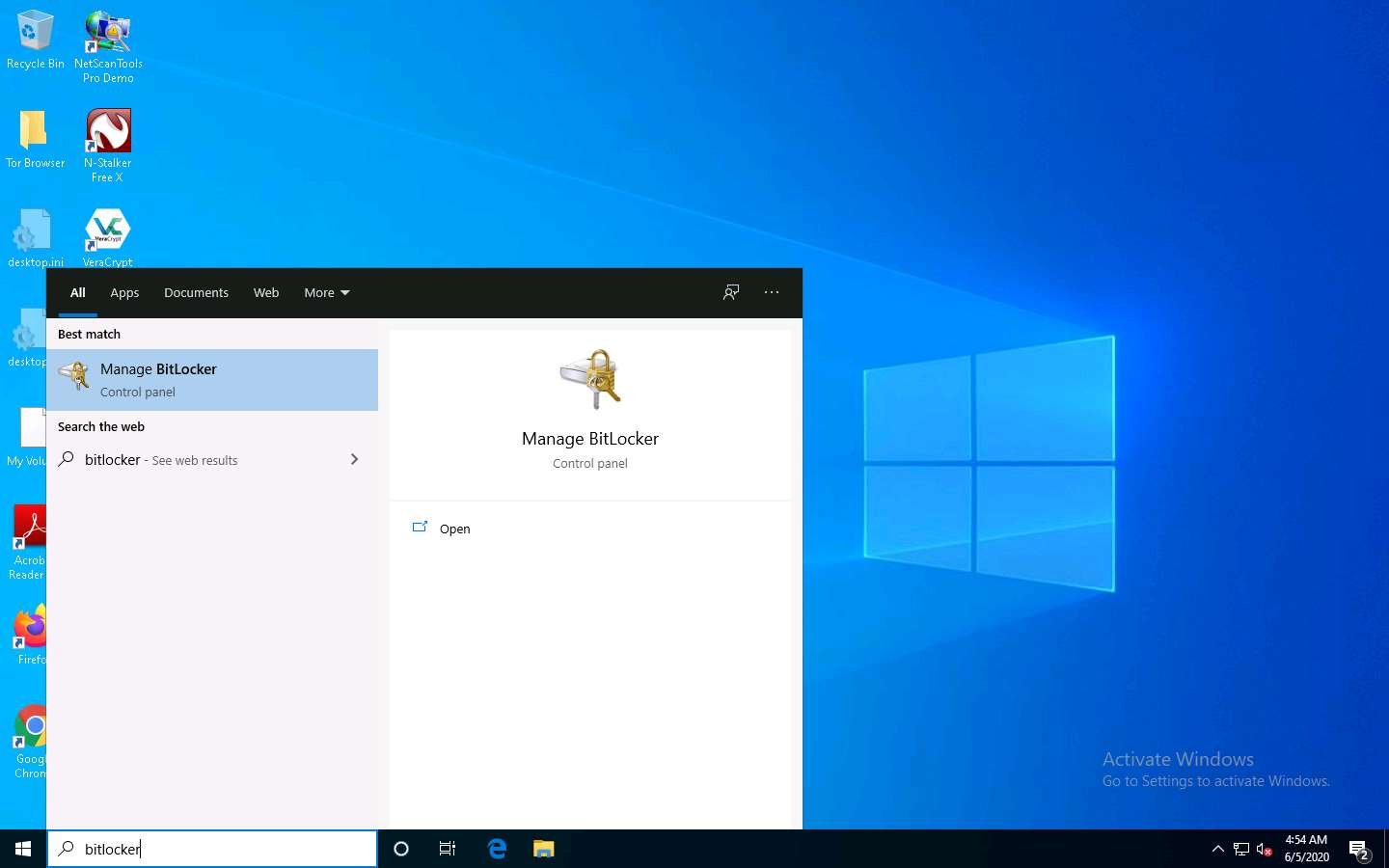Expand the More search filter dropdown
1389x868 pixels.
326,292
